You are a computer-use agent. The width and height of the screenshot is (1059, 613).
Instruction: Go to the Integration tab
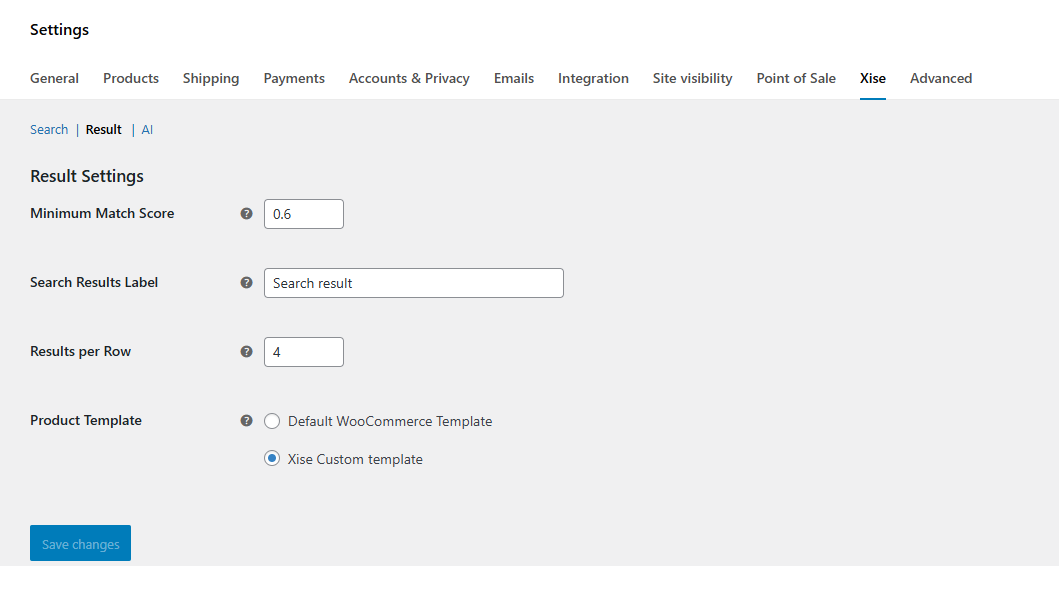pos(593,78)
